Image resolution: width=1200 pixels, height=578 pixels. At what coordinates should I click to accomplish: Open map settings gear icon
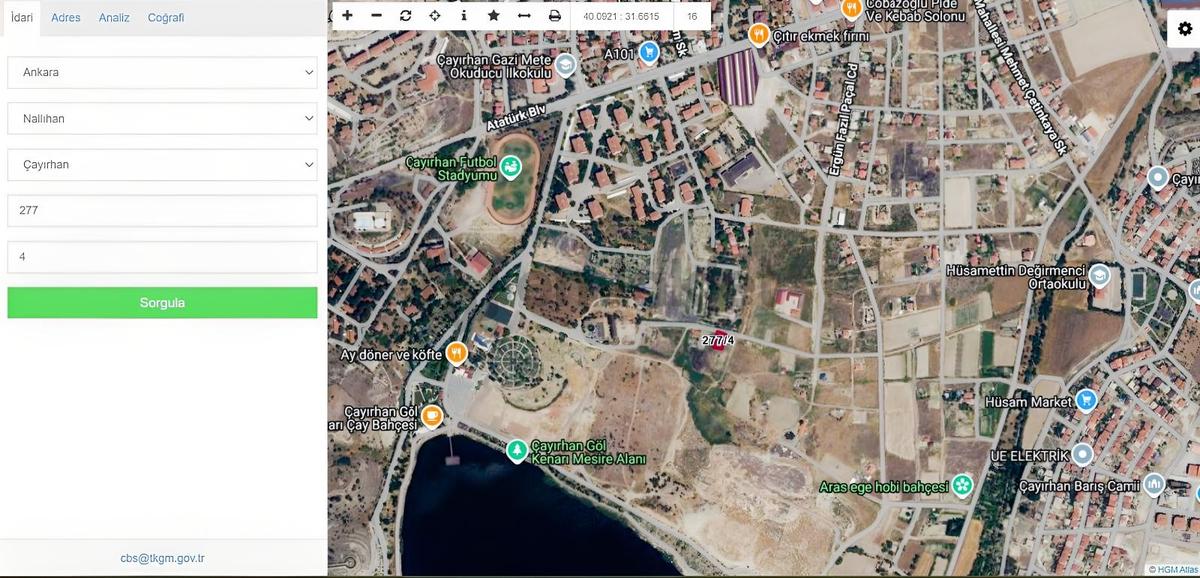click(1185, 29)
